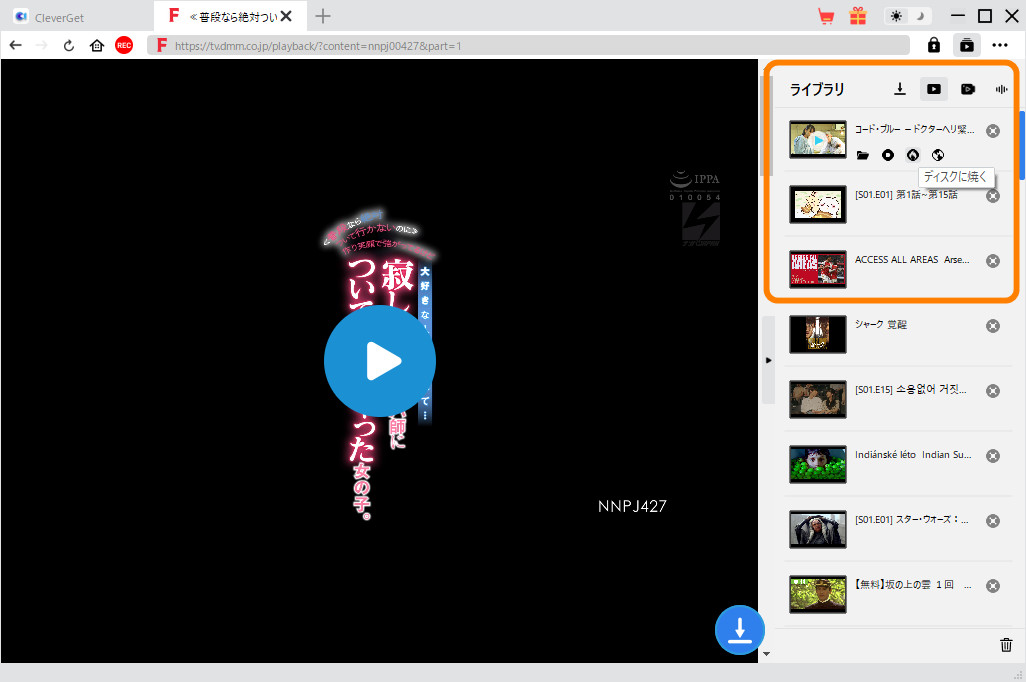Reload the current page
1026x682 pixels.
click(69, 45)
